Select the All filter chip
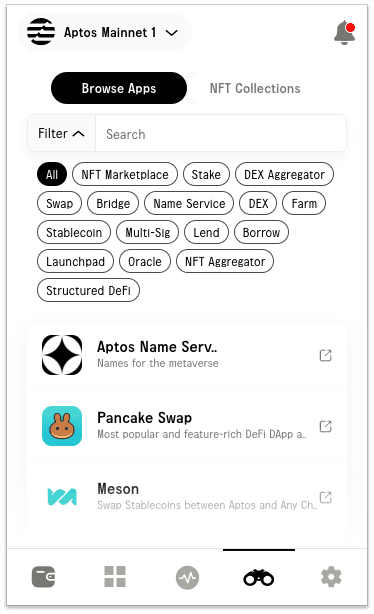The image size is (374, 614). pos(52,174)
